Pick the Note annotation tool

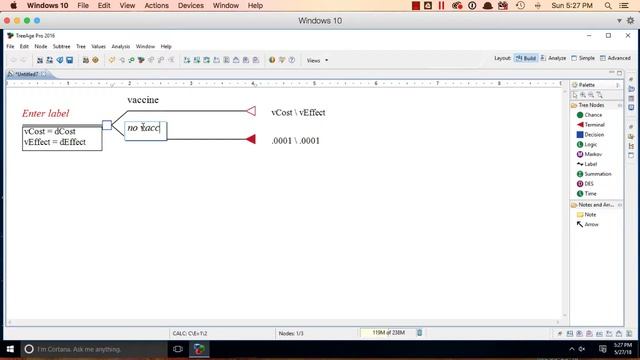coord(587,214)
